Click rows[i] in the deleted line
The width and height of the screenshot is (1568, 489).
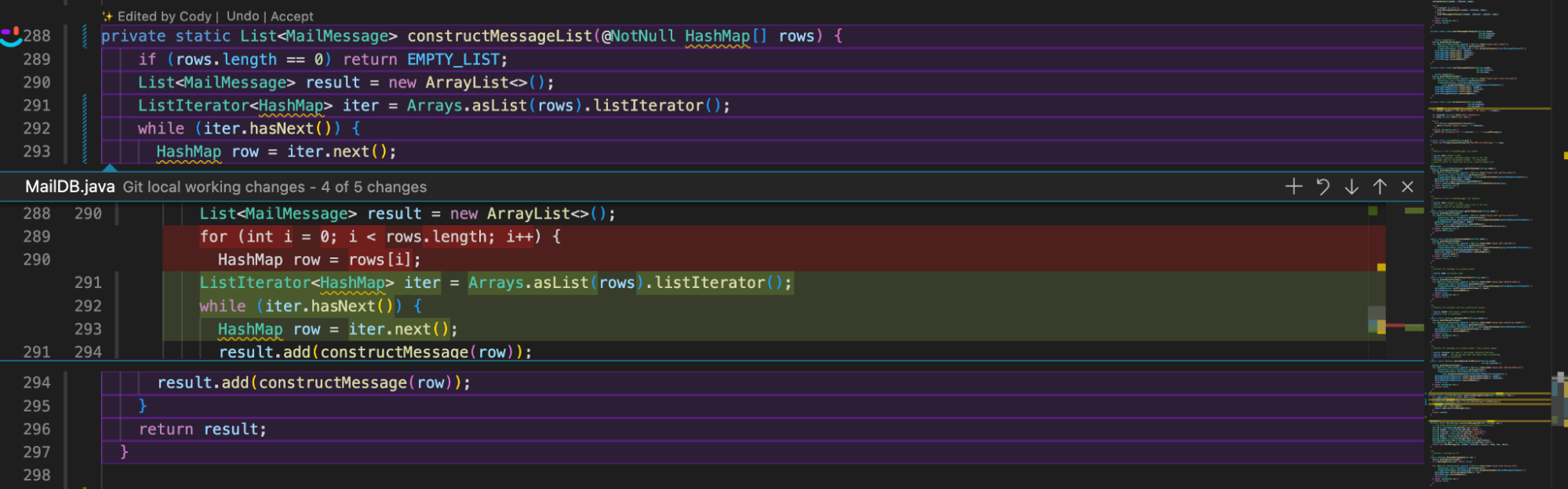click(x=380, y=260)
